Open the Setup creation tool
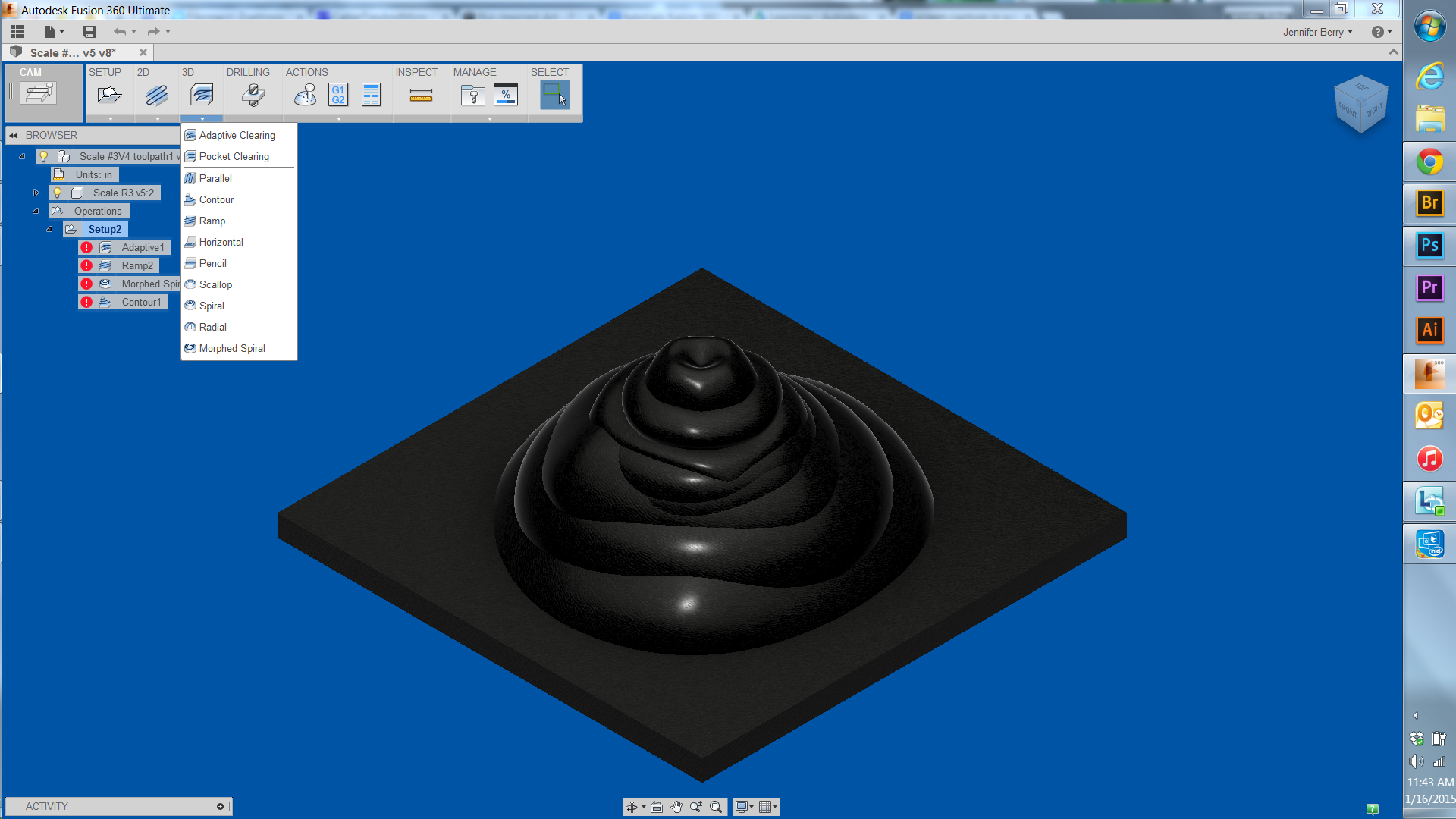 (108, 95)
